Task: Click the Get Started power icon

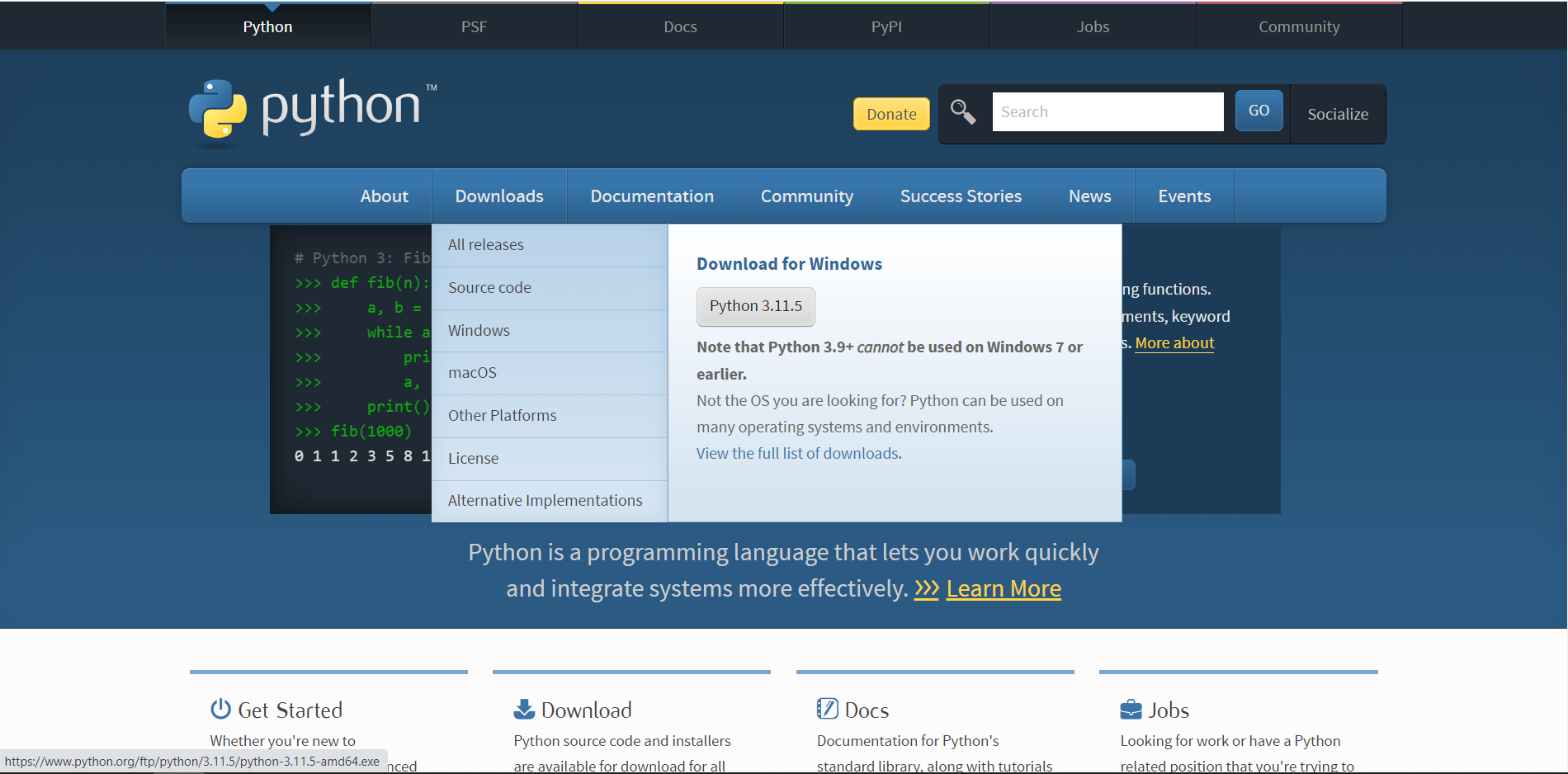Action: pos(220,709)
